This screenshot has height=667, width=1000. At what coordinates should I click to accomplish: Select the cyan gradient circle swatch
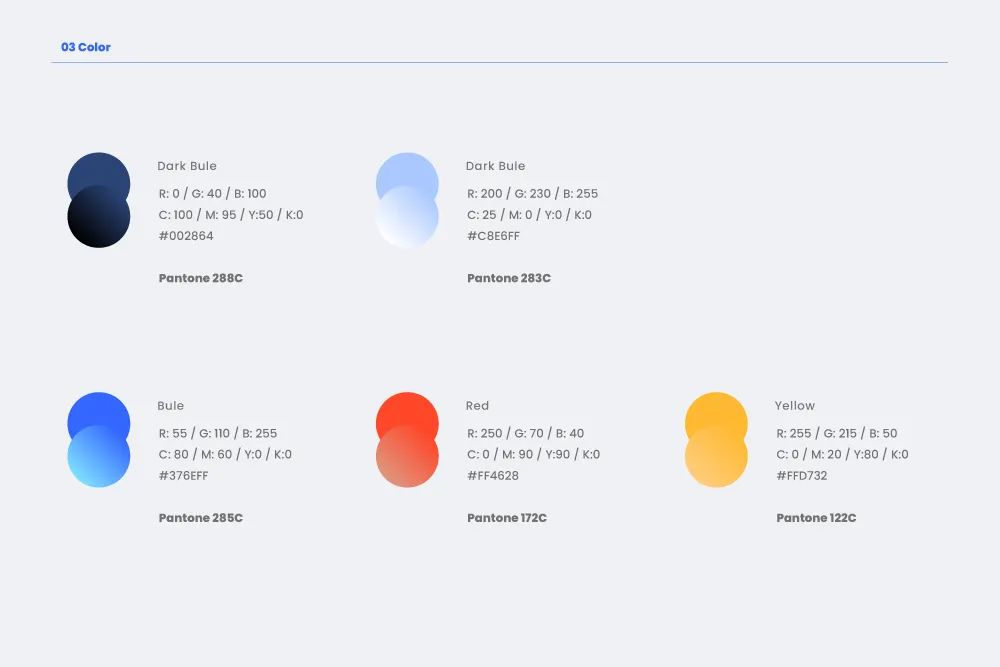pyautogui.click(x=98, y=460)
